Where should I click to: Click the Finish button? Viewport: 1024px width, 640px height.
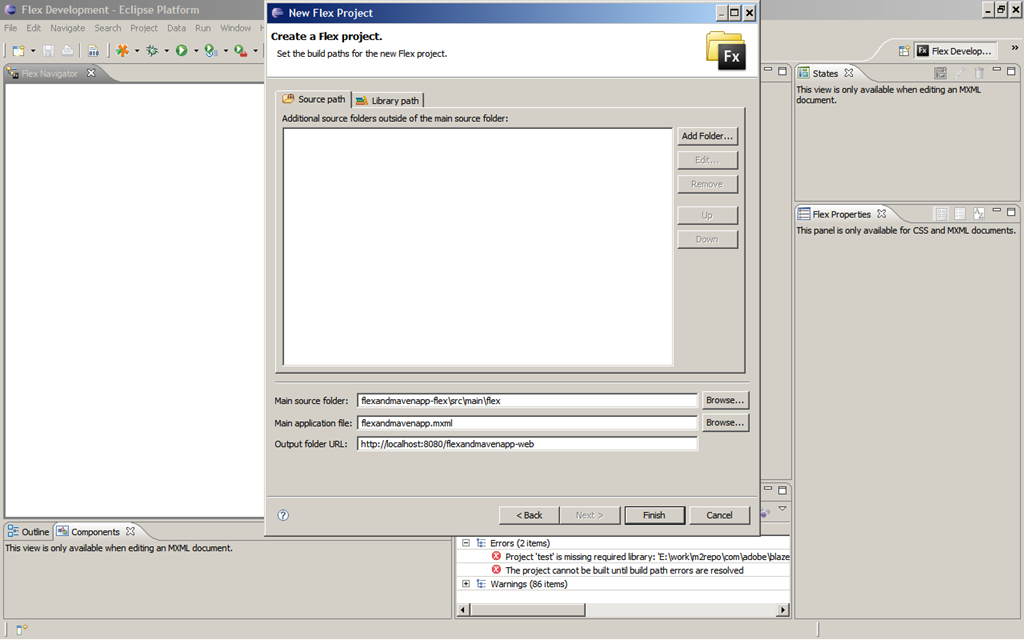coord(654,515)
